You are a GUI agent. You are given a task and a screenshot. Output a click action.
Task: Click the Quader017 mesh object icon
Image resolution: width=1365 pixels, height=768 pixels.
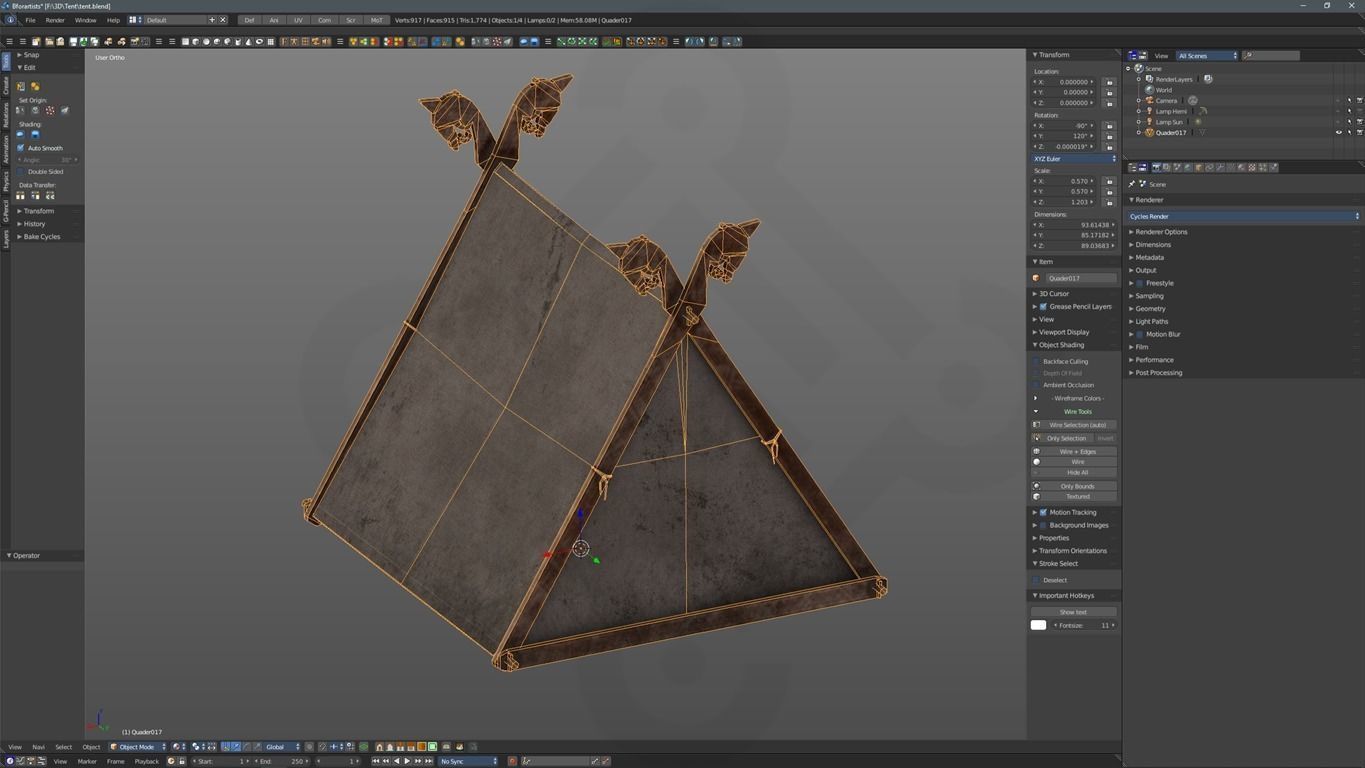1149,132
